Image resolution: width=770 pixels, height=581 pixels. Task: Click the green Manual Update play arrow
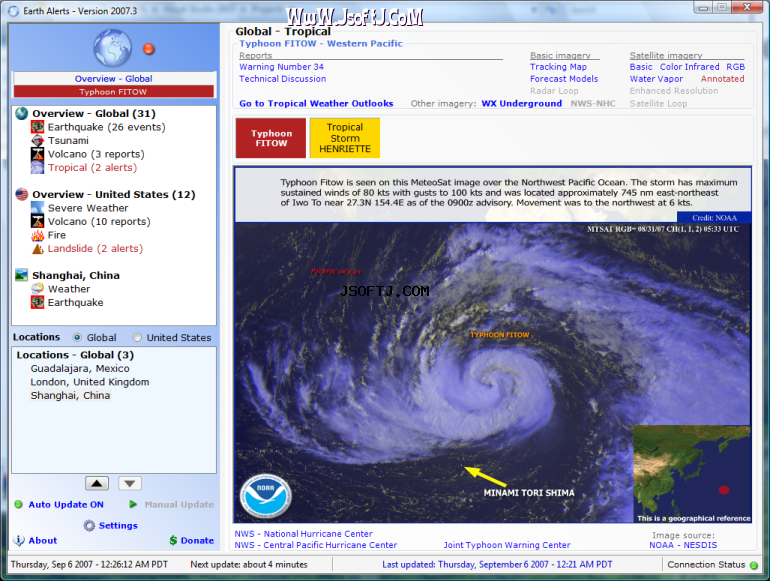click(x=133, y=504)
